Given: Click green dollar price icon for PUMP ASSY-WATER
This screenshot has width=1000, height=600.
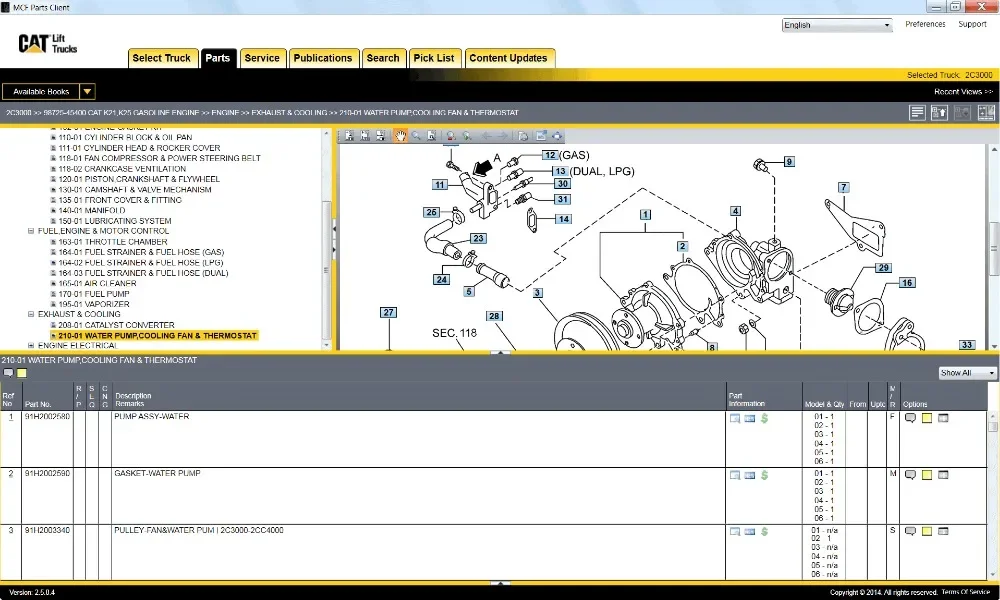Looking at the screenshot, I should click(764, 418).
